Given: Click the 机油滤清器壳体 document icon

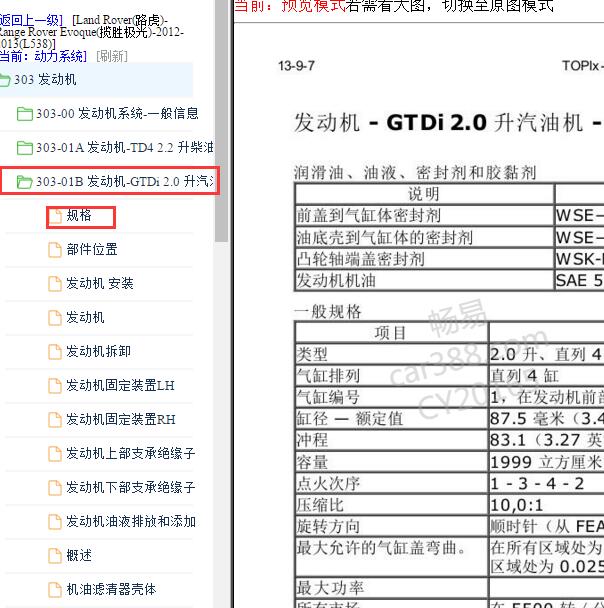Looking at the screenshot, I should click(x=55, y=590).
